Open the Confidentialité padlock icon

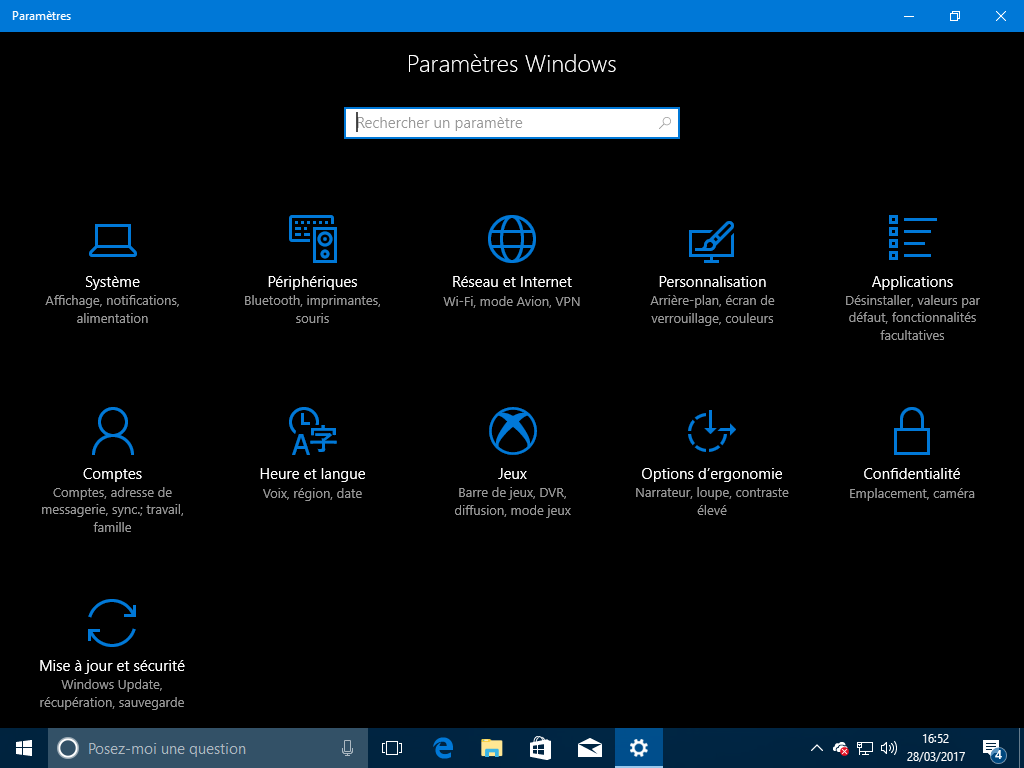pyautogui.click(x=912, y=431)
